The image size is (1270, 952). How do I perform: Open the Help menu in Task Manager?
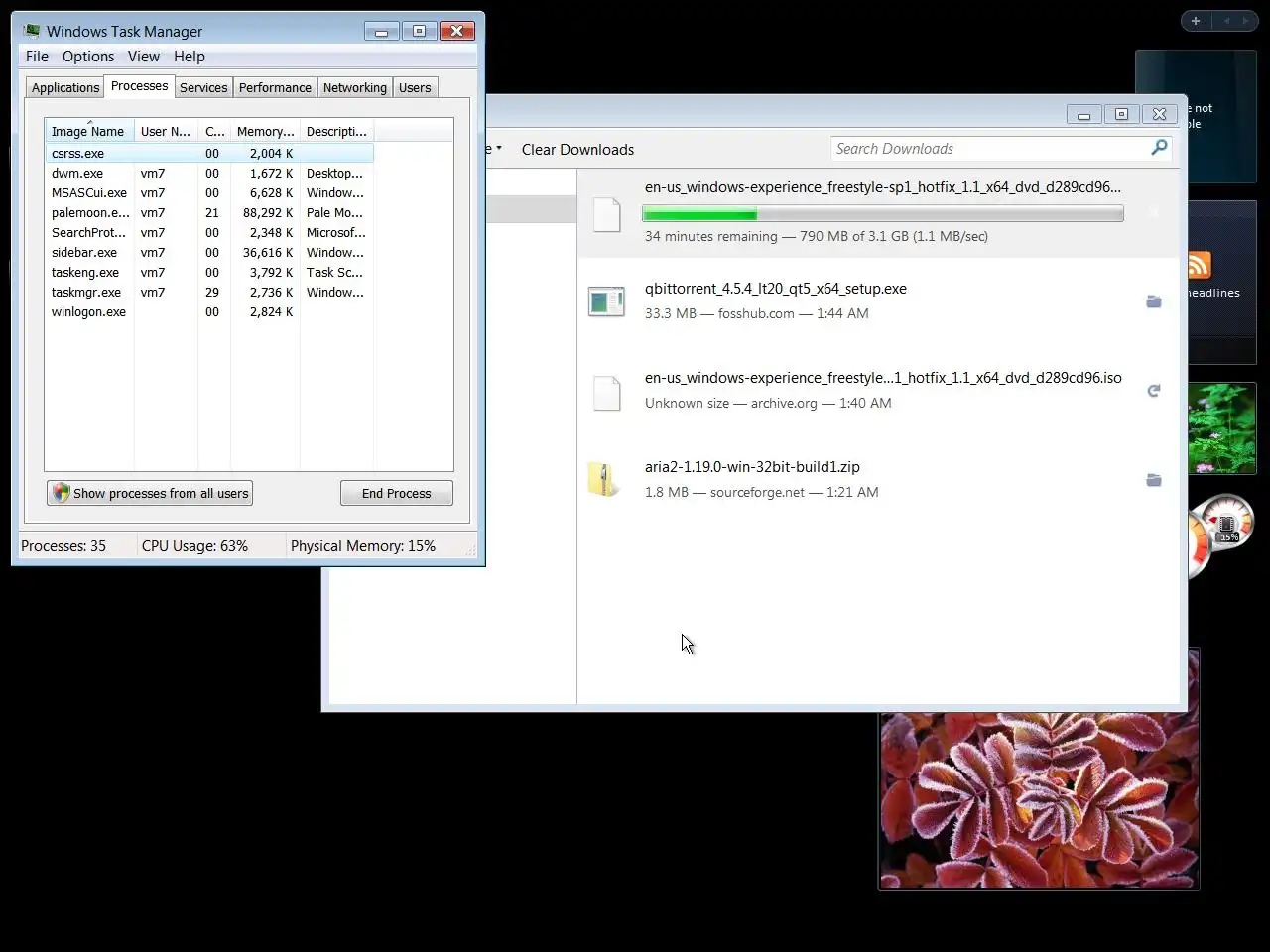tap(189, 57)
